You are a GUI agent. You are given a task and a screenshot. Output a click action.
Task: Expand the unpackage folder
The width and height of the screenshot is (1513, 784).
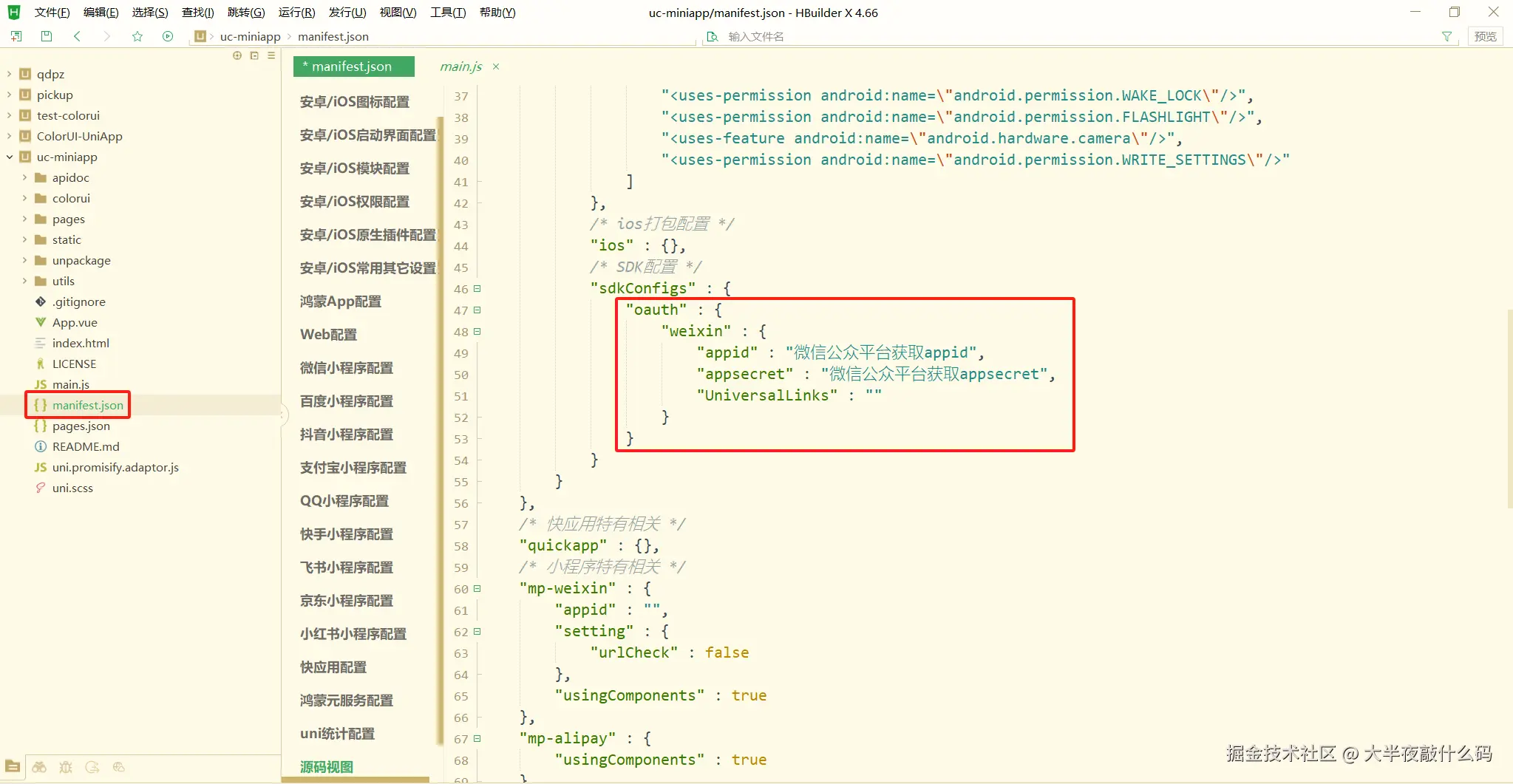point(24,260)
